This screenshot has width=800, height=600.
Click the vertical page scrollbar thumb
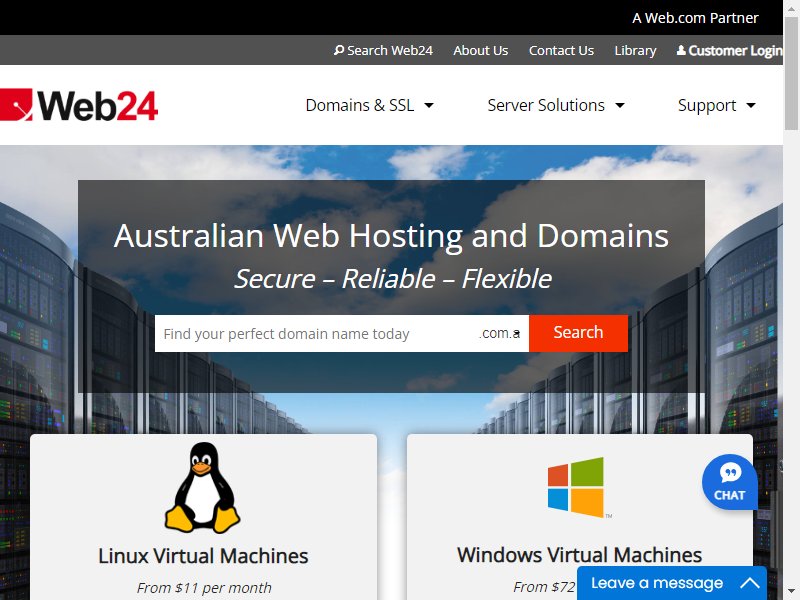pos(791,74)
